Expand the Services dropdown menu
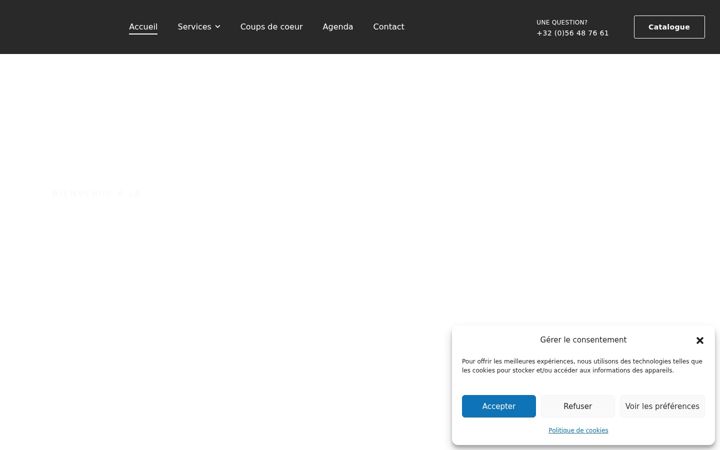The width and height of the screenshot is (720, 450). tap(199, 27)
